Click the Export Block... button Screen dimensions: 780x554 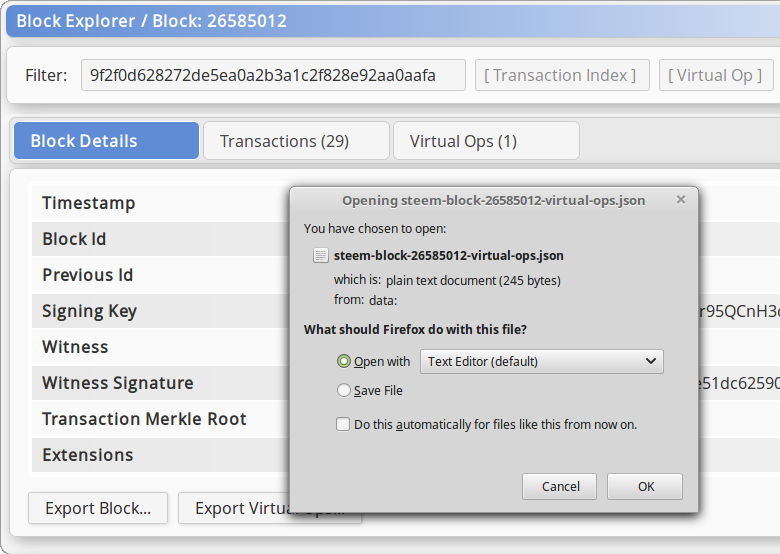point(98,508)
